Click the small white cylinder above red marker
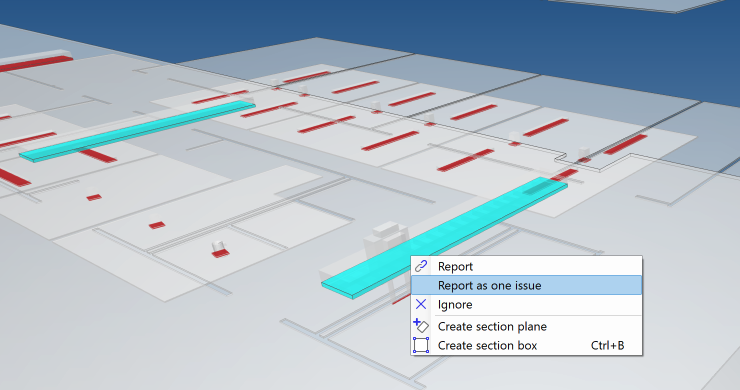 point(219,246)
